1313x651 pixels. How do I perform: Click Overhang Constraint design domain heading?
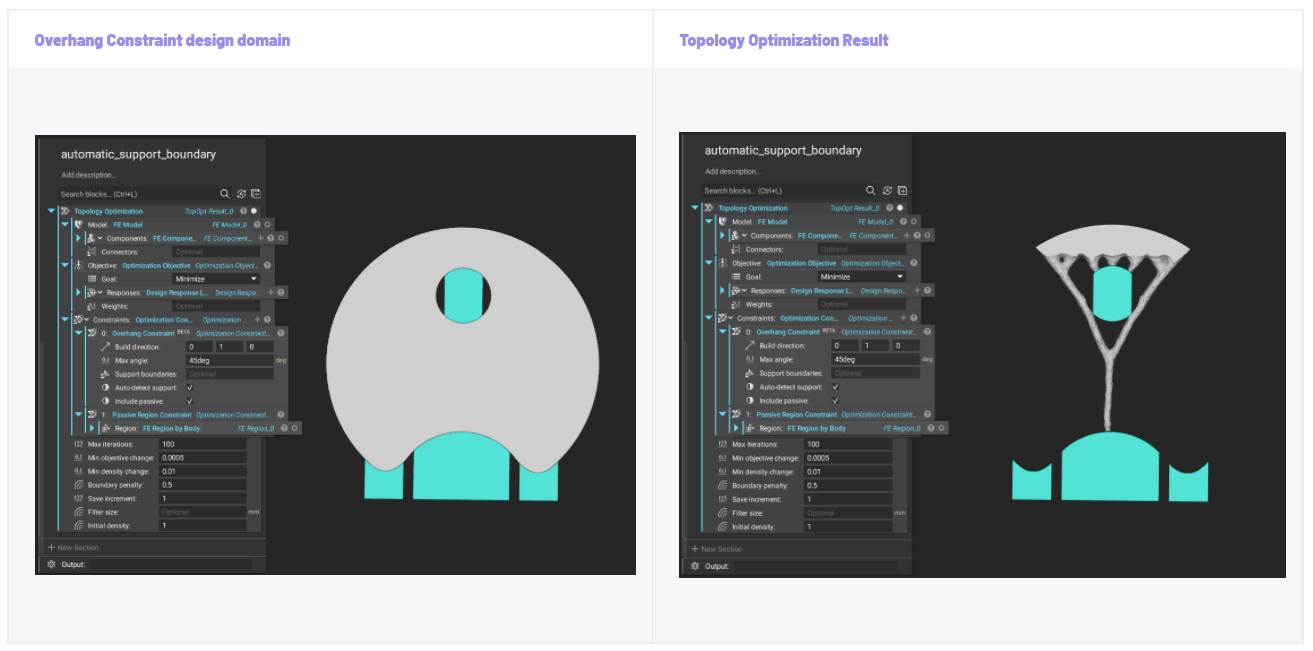coord(162,40)
